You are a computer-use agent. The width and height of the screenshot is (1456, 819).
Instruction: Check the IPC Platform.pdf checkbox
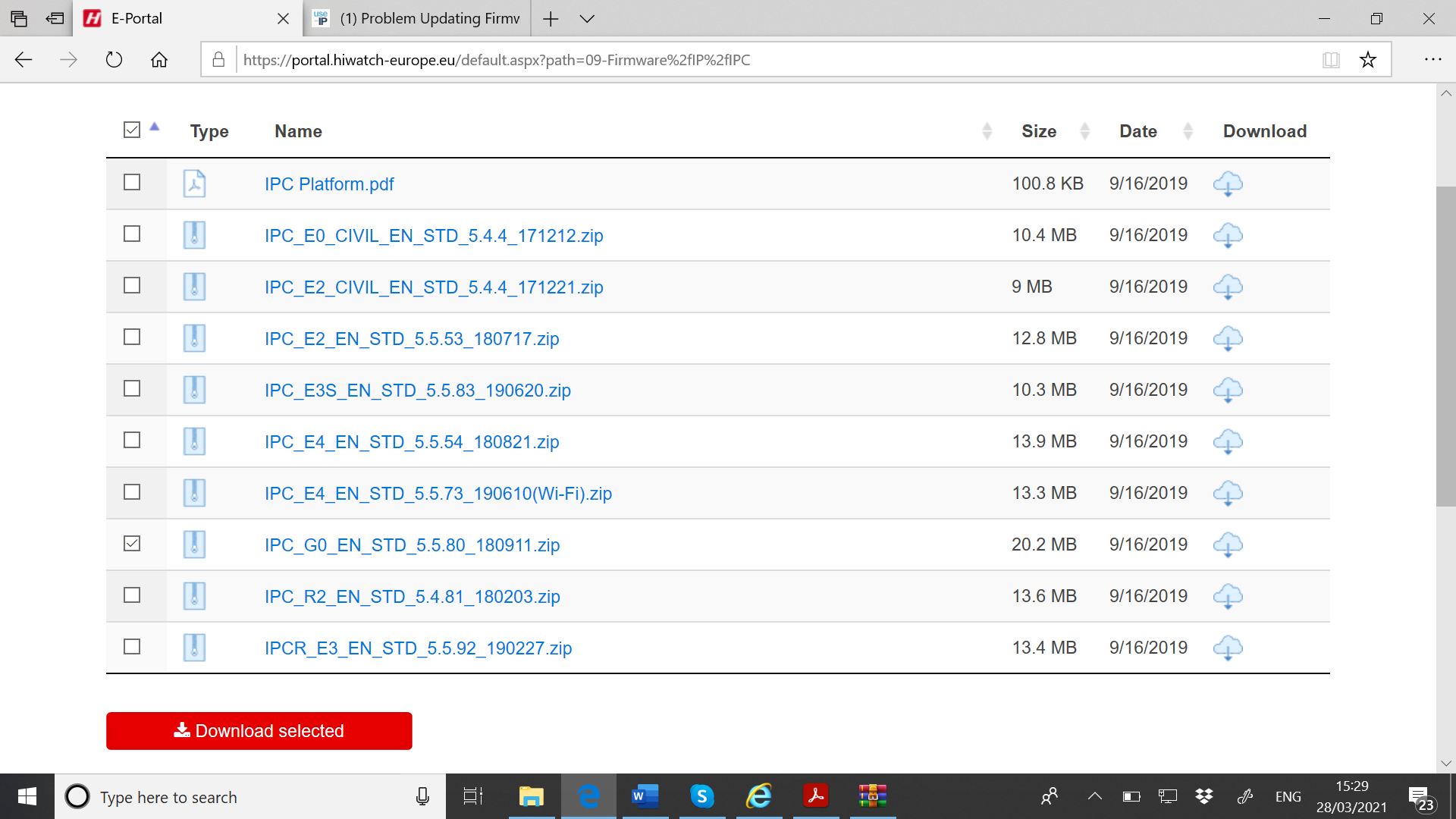(132, 183)
